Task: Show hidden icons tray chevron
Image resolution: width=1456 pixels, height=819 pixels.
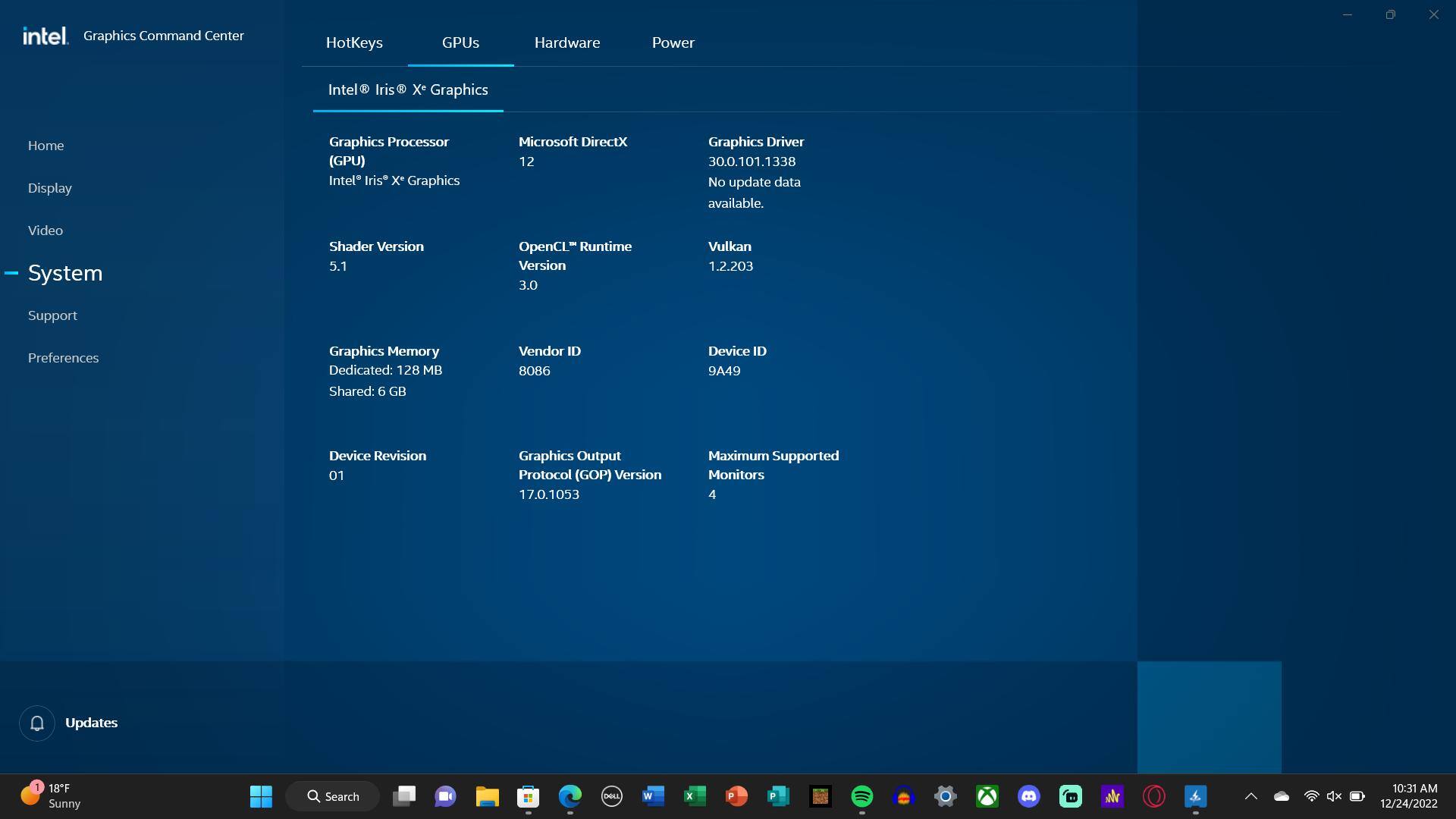Action: (1250, 796)
